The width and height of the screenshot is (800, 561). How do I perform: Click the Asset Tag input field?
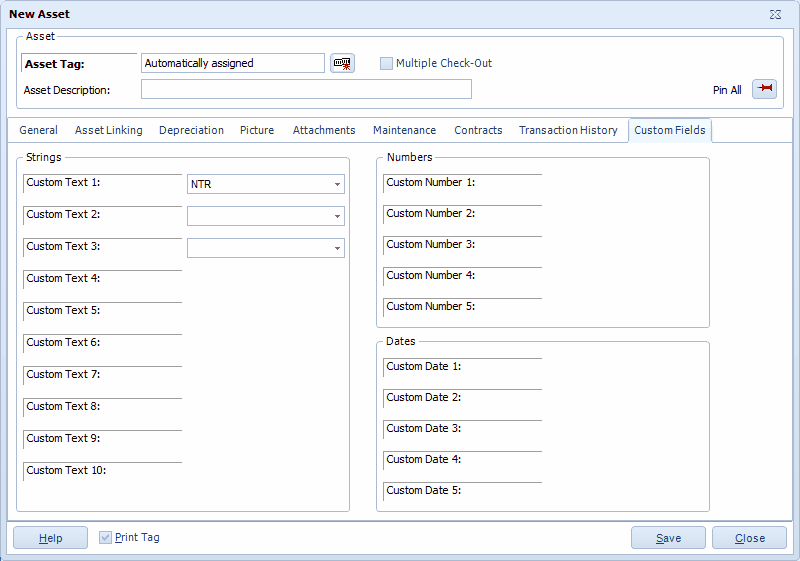[x=233, y=63]
